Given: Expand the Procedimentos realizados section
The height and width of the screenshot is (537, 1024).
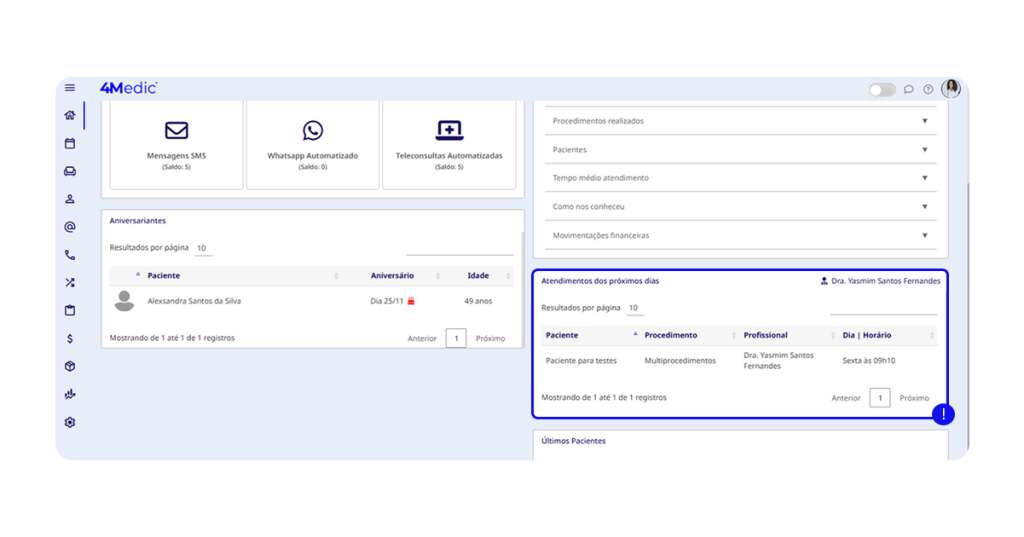Looking at the screenshot, I should [x=741, y=121].
